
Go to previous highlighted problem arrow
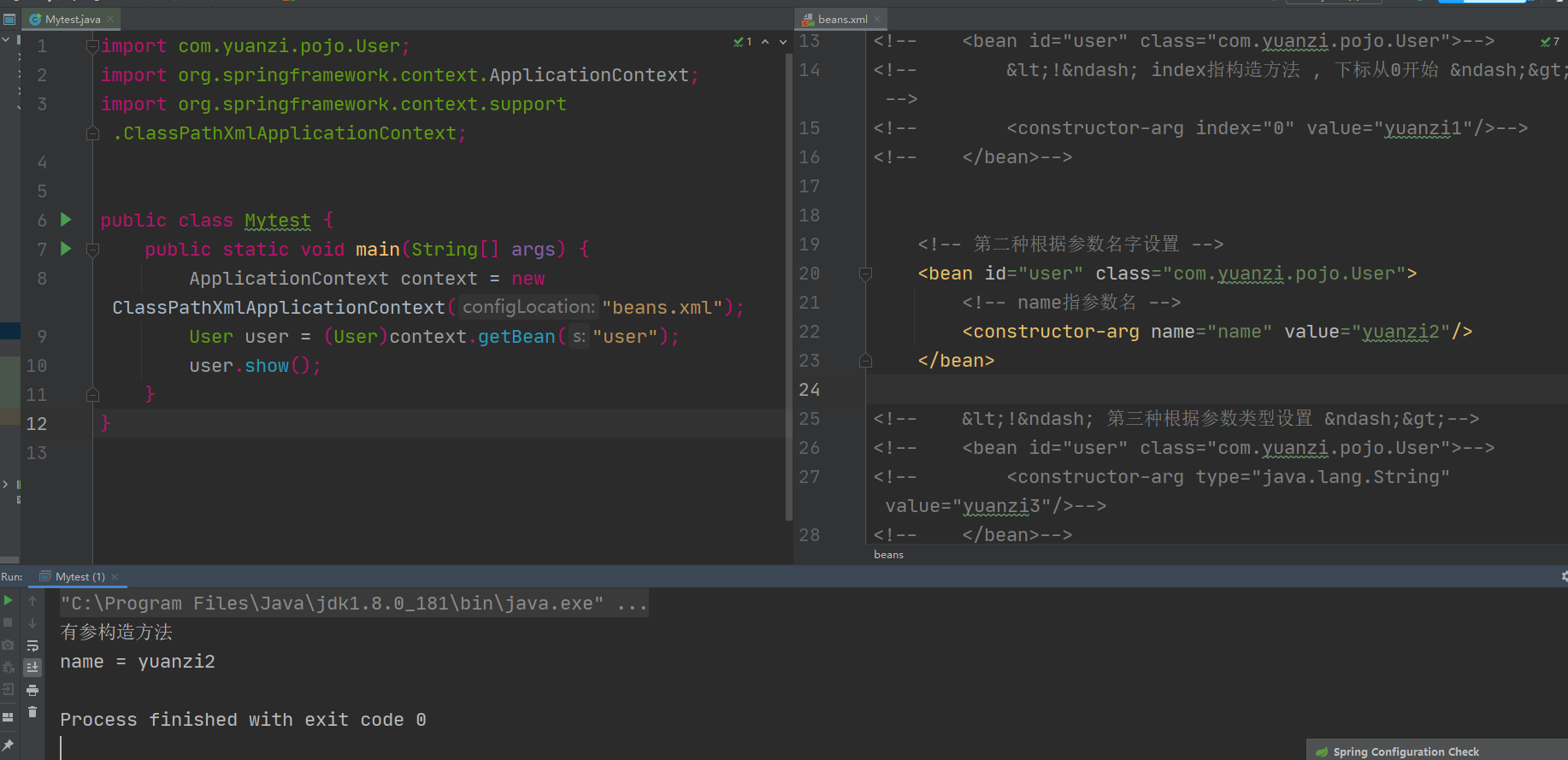coord(765,41)
